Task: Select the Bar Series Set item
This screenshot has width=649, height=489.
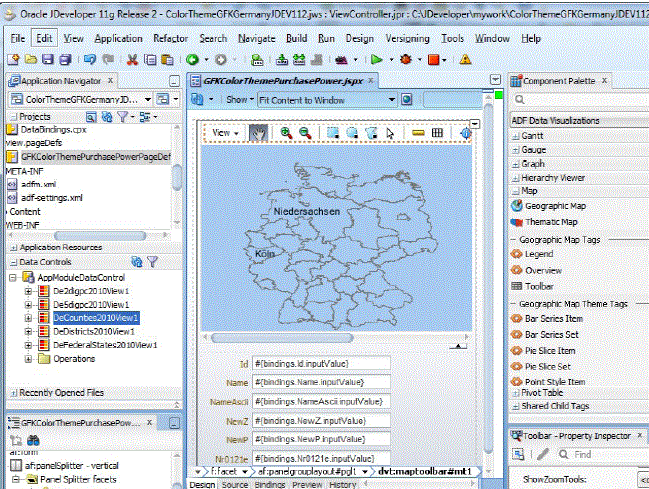Action: [x=551, y=335]
